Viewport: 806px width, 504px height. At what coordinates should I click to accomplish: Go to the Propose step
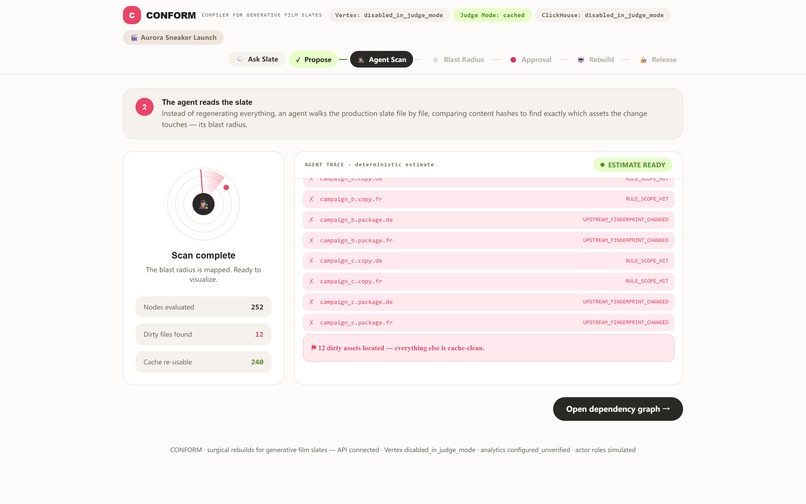313,60
